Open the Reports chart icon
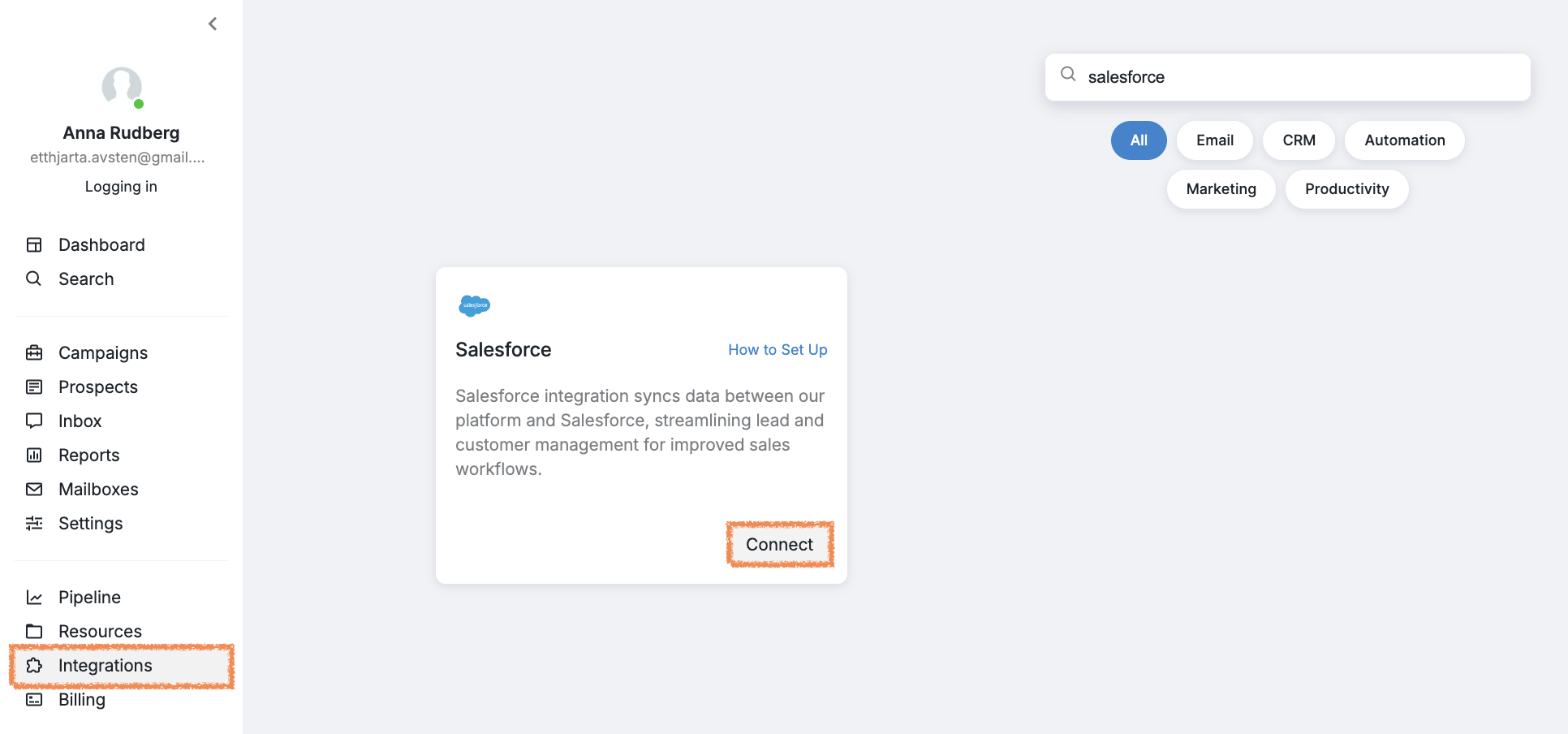 34,455
